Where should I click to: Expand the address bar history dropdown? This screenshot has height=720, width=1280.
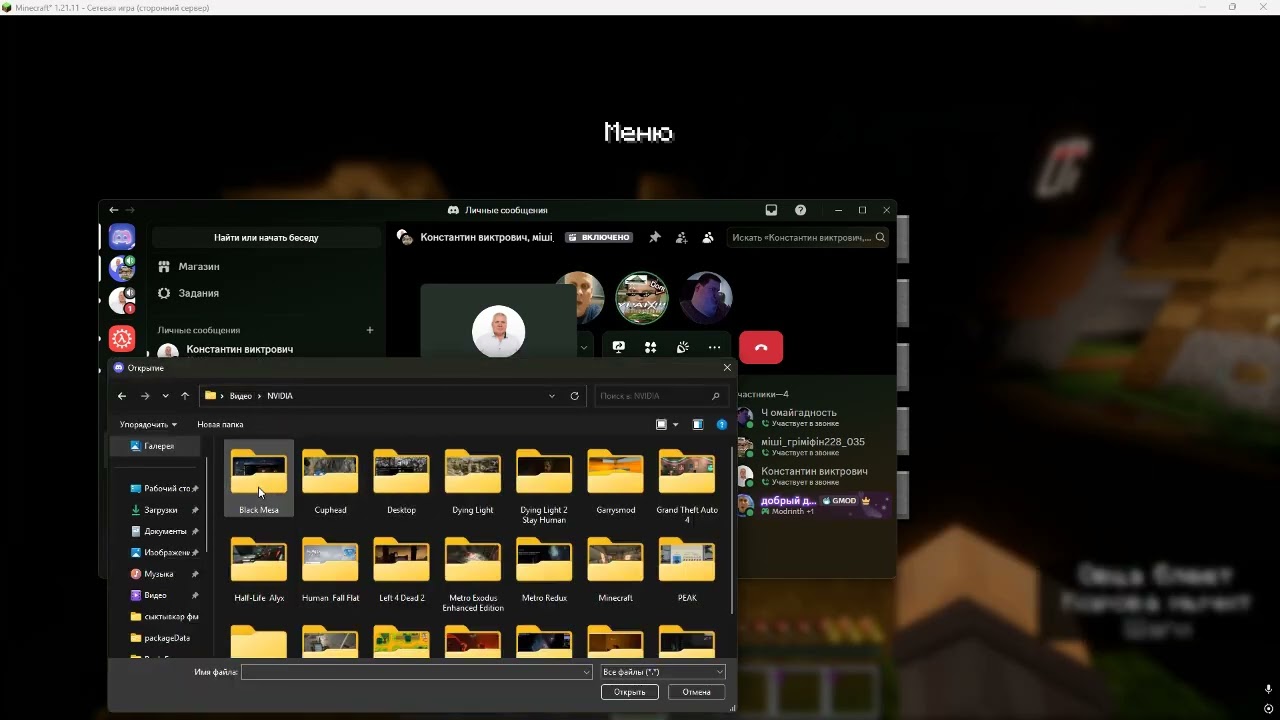(x=551, y=396)
